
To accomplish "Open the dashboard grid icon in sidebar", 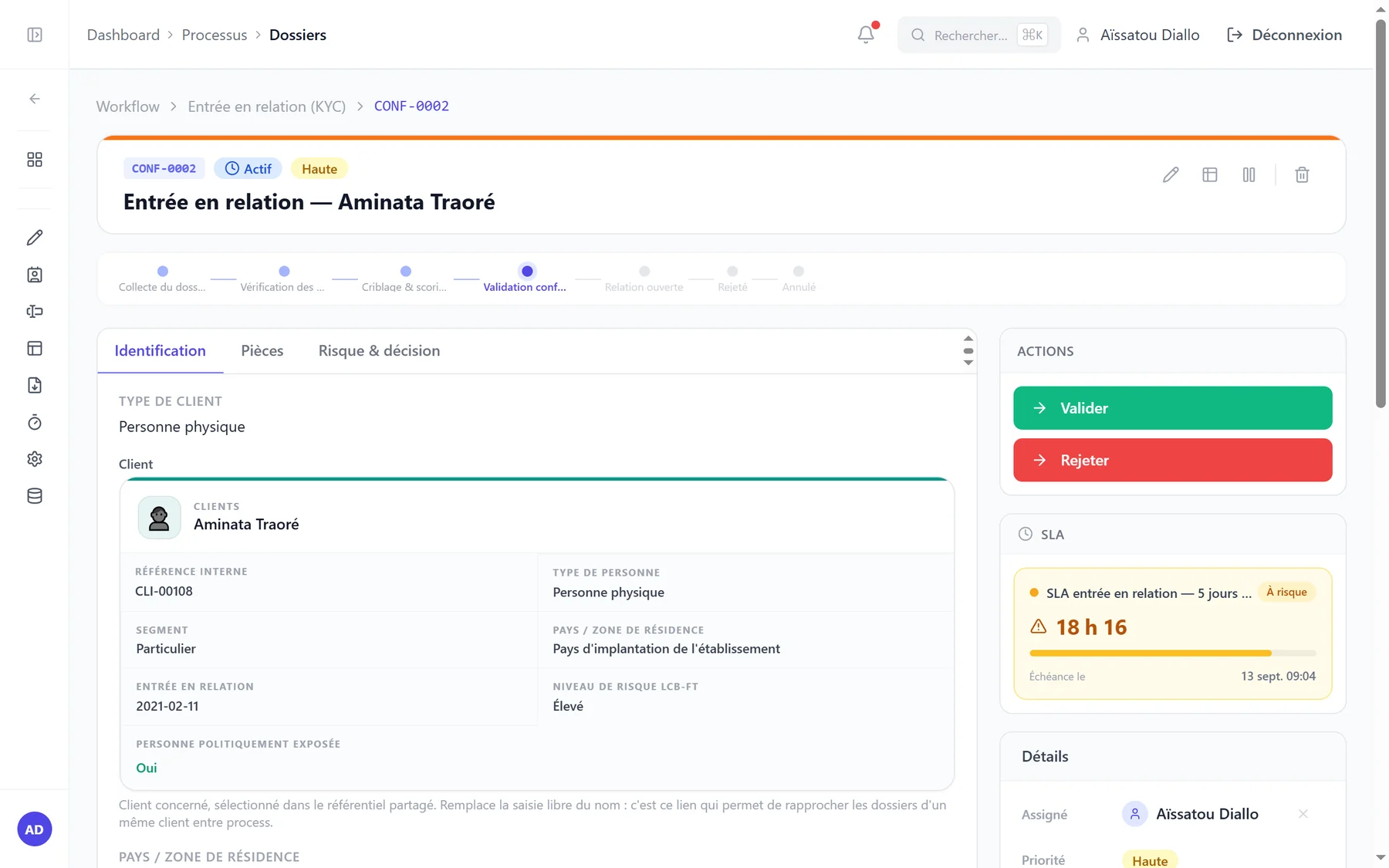I will pyautogui.click(x=35, y=160).
